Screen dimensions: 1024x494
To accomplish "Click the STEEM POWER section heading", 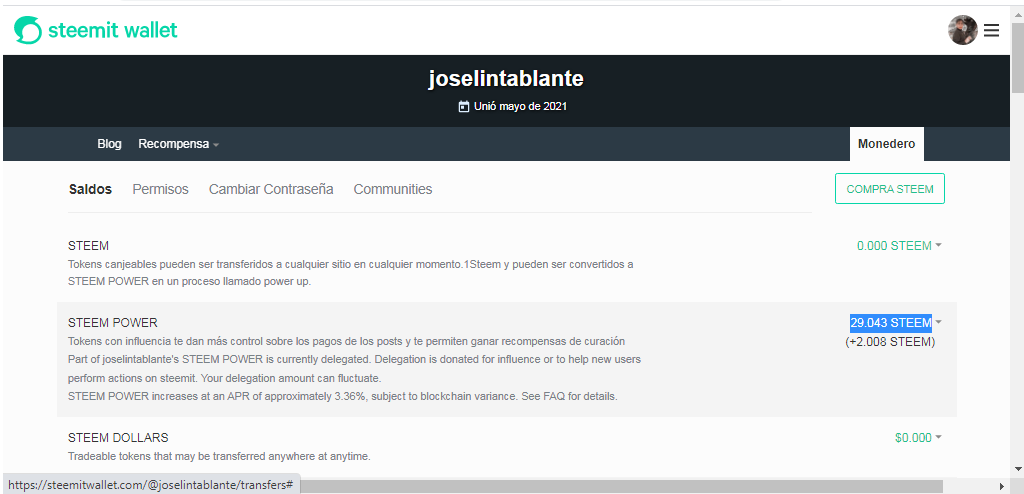I will (113, 323).
